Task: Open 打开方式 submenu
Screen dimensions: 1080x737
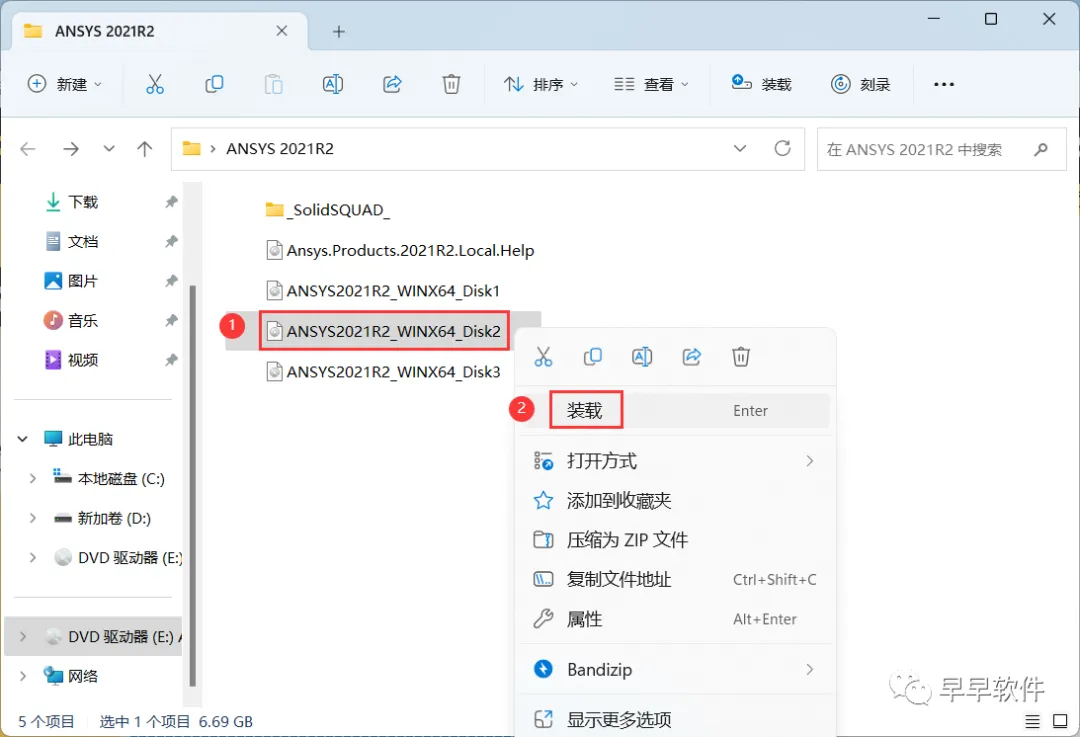Action: tap(674, 461)
